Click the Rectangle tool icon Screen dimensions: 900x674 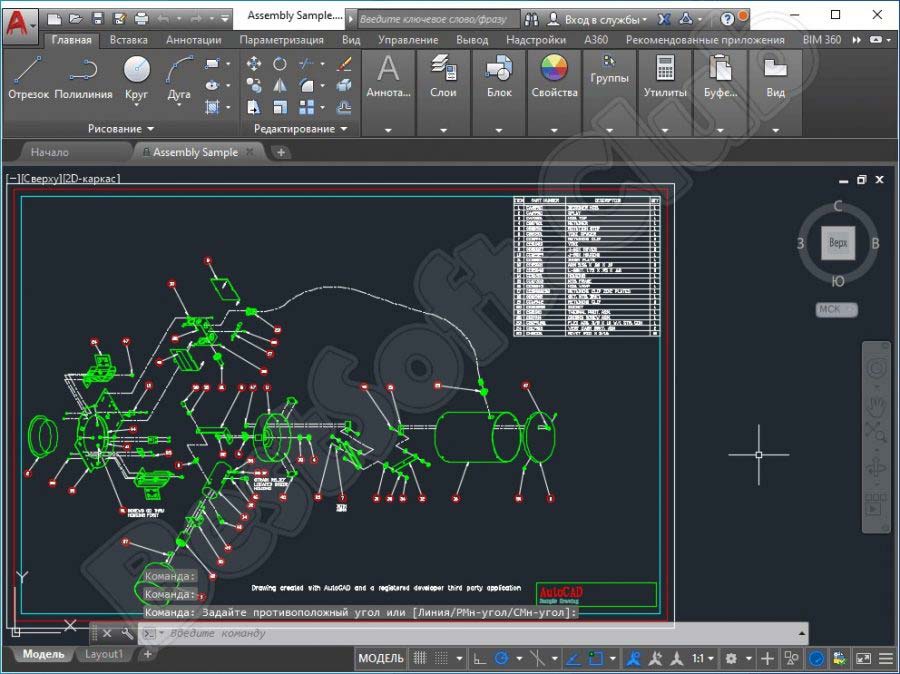[x=212, y=63]
